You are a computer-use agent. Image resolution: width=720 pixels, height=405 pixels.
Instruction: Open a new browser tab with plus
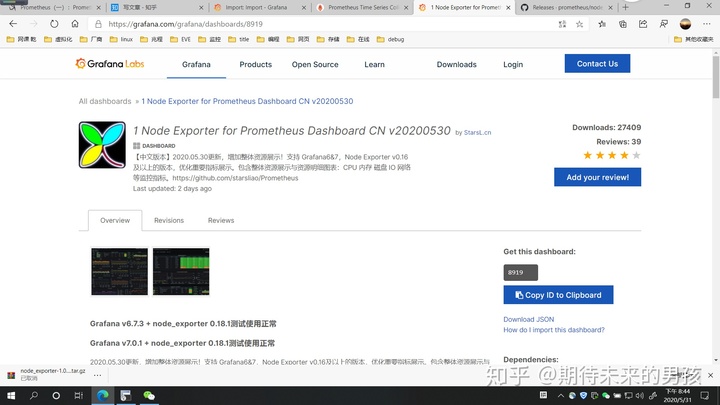pyautogui.click(x=625, y=7)
